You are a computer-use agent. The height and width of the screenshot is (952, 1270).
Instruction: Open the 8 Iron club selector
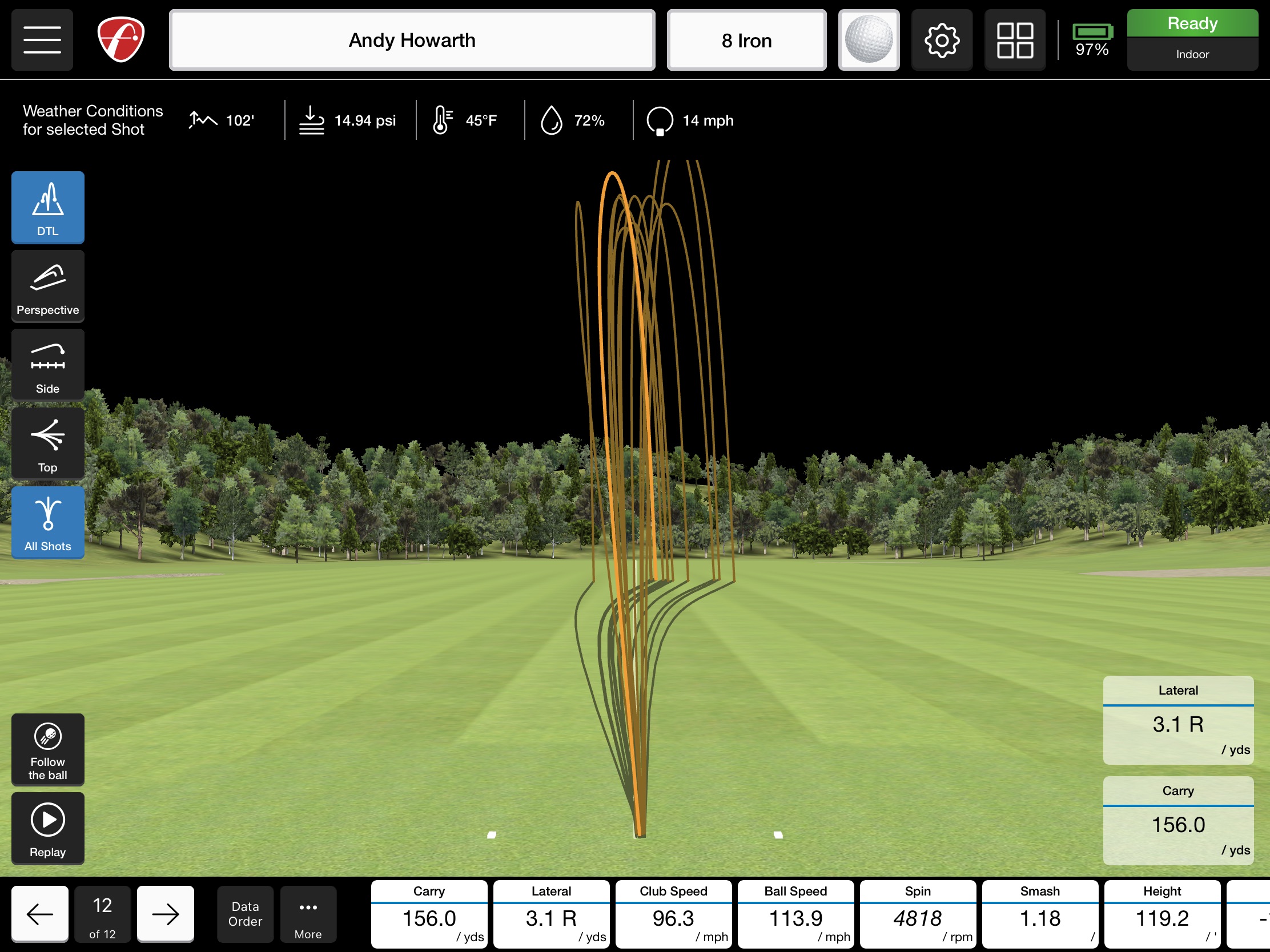[x=746, y=40]
